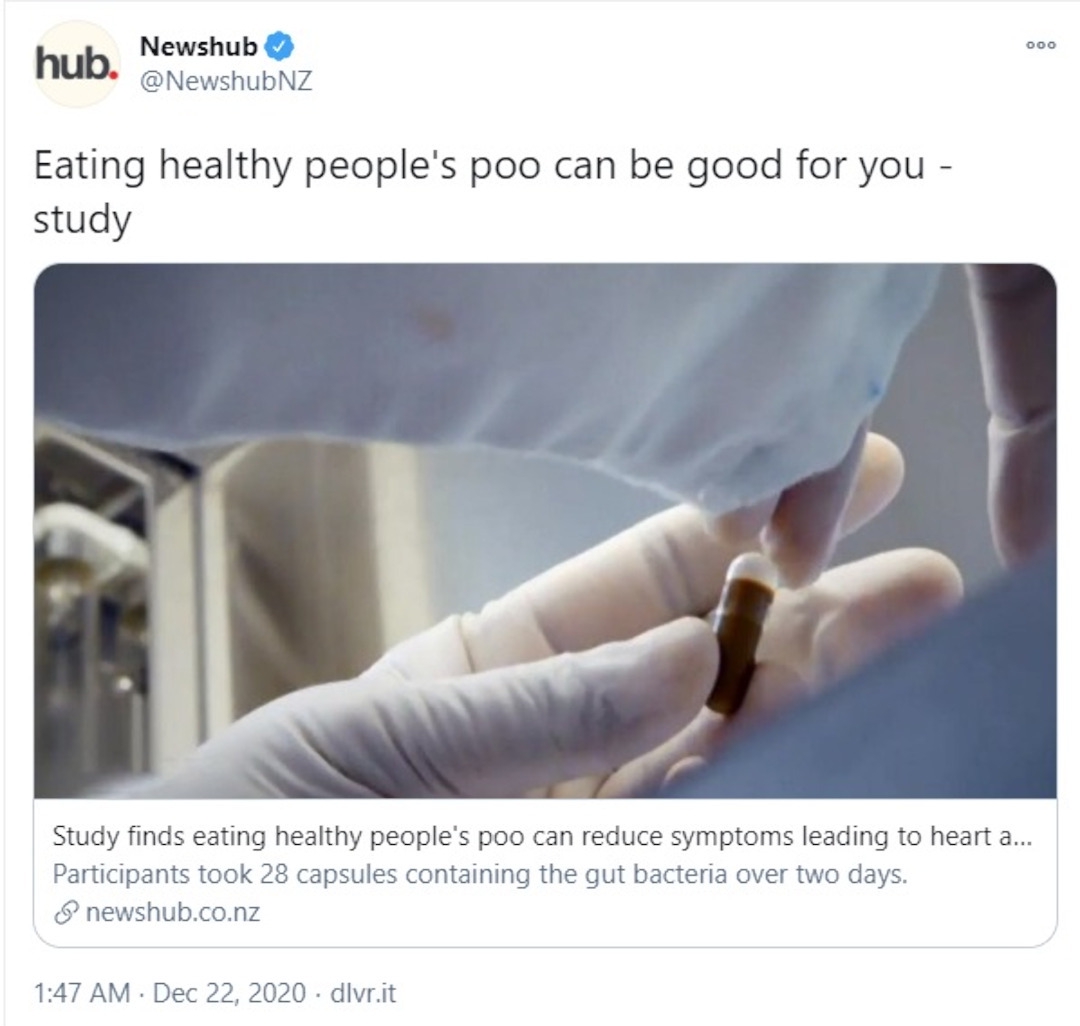Click the 1:47 AM timestamp

tap(82, 993)
